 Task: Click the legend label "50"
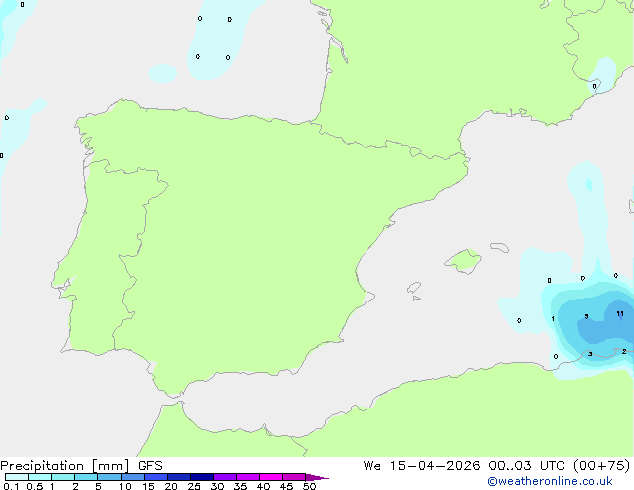pyautogui.click(x=309, y=486)
